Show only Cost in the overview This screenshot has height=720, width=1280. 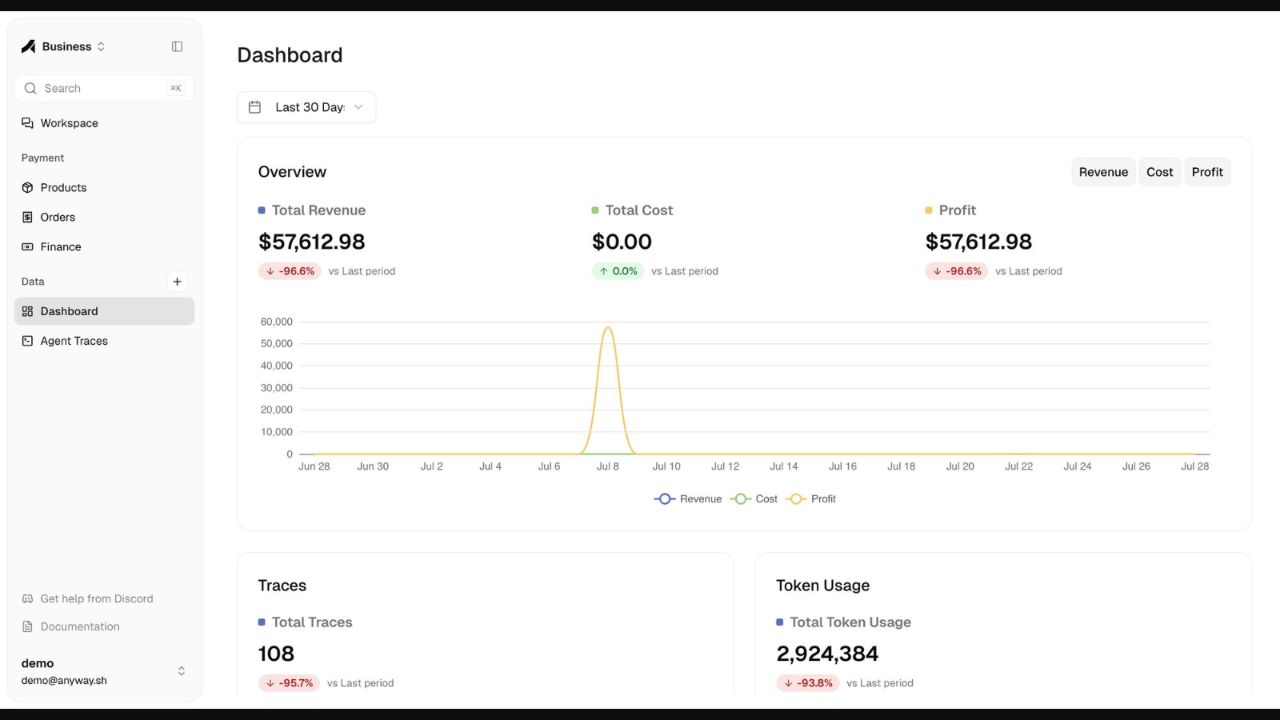[x=1160, y=172]
